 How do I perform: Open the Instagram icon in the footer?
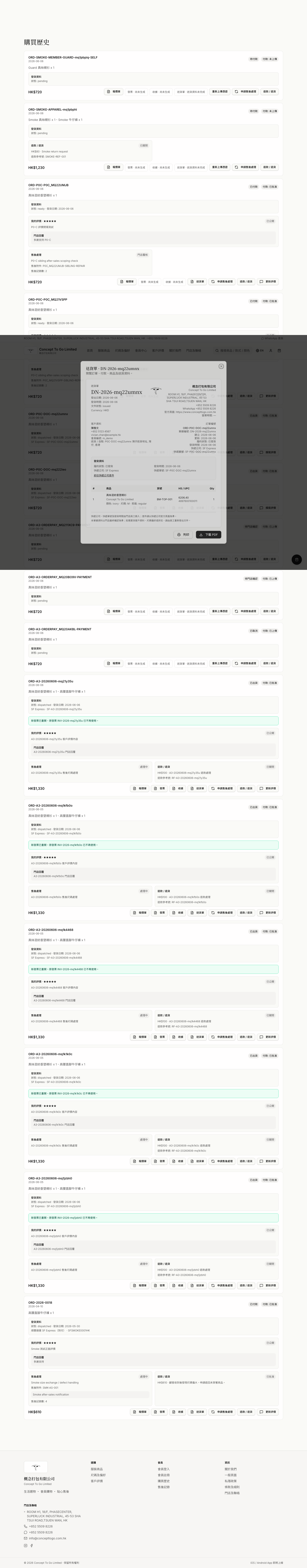coord(26,1546)
